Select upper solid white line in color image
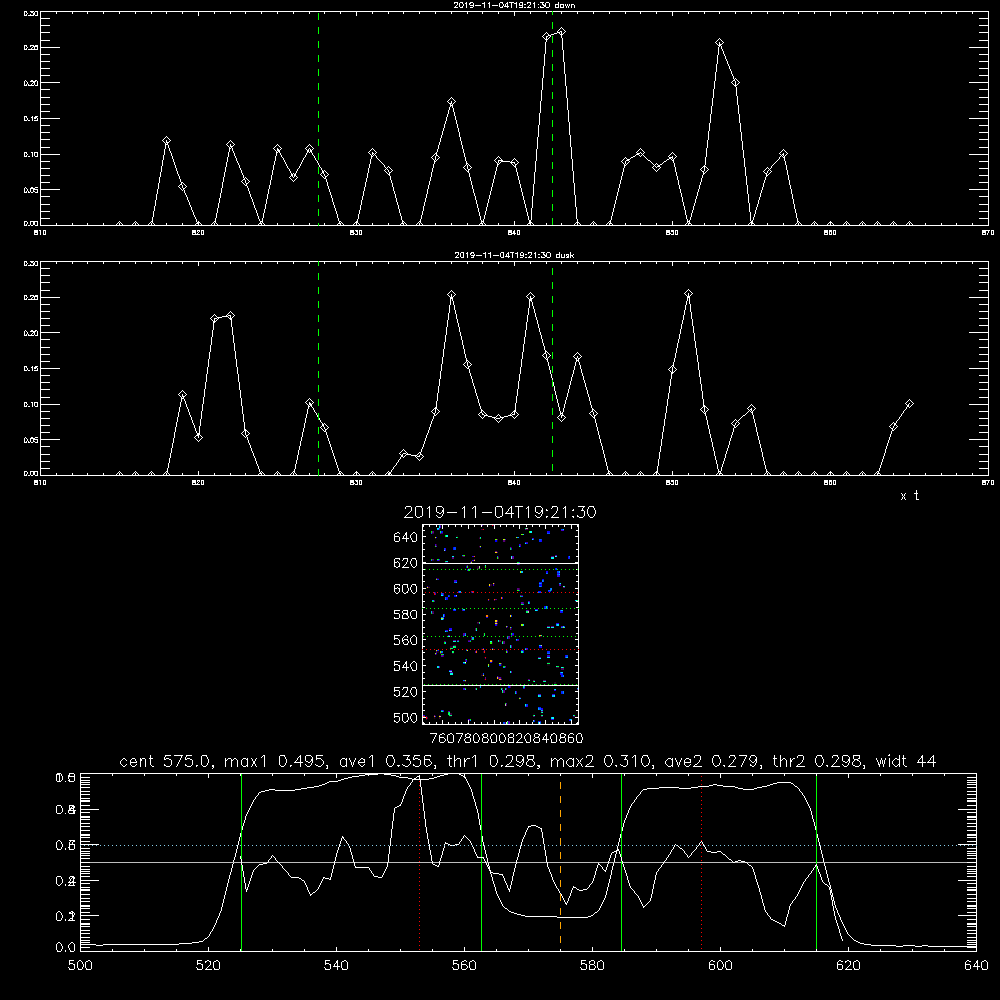The width and height of the screenshot is (1000, 1000). (x=501, y=563)
